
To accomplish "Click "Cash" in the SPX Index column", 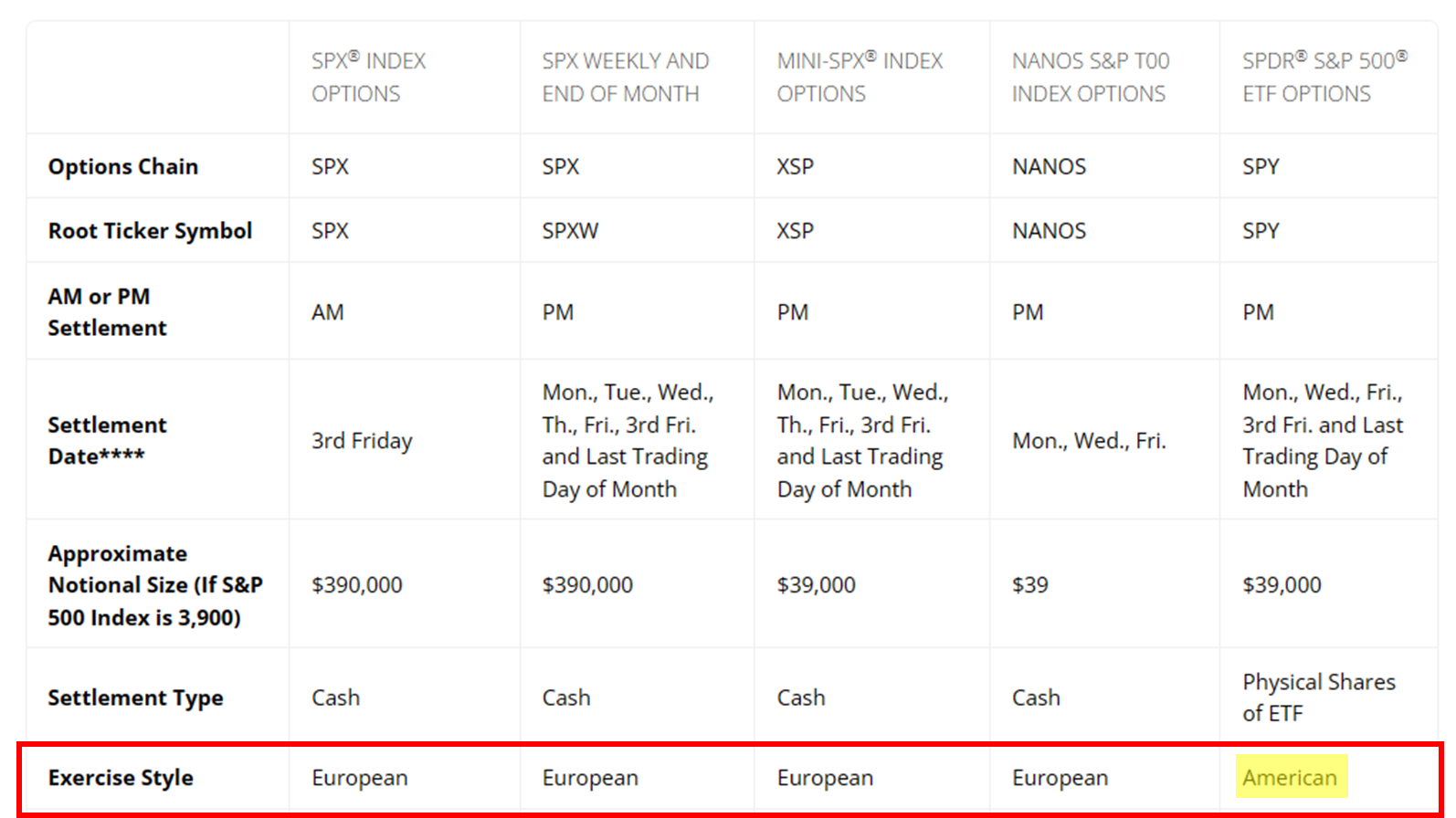I will (x=335, y=697).
